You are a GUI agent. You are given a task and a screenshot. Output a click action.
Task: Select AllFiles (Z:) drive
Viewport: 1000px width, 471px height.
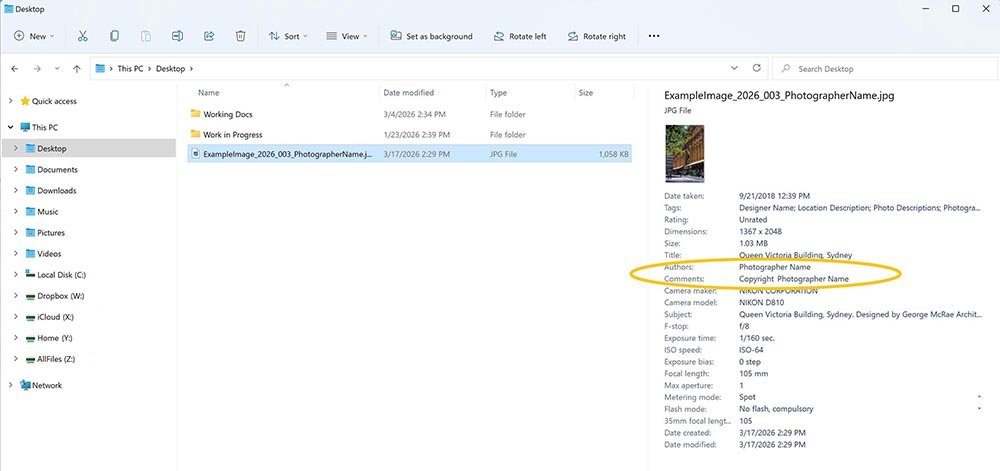(x=56, y=359)
